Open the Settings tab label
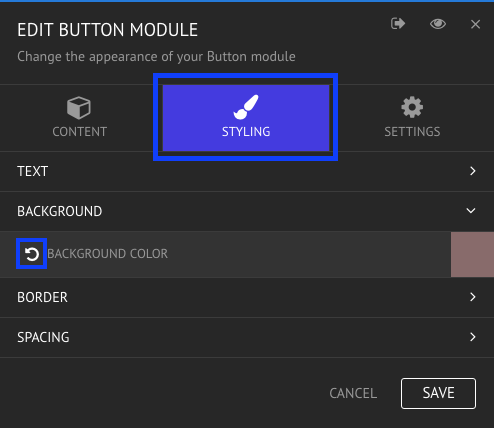 (412, 132)
